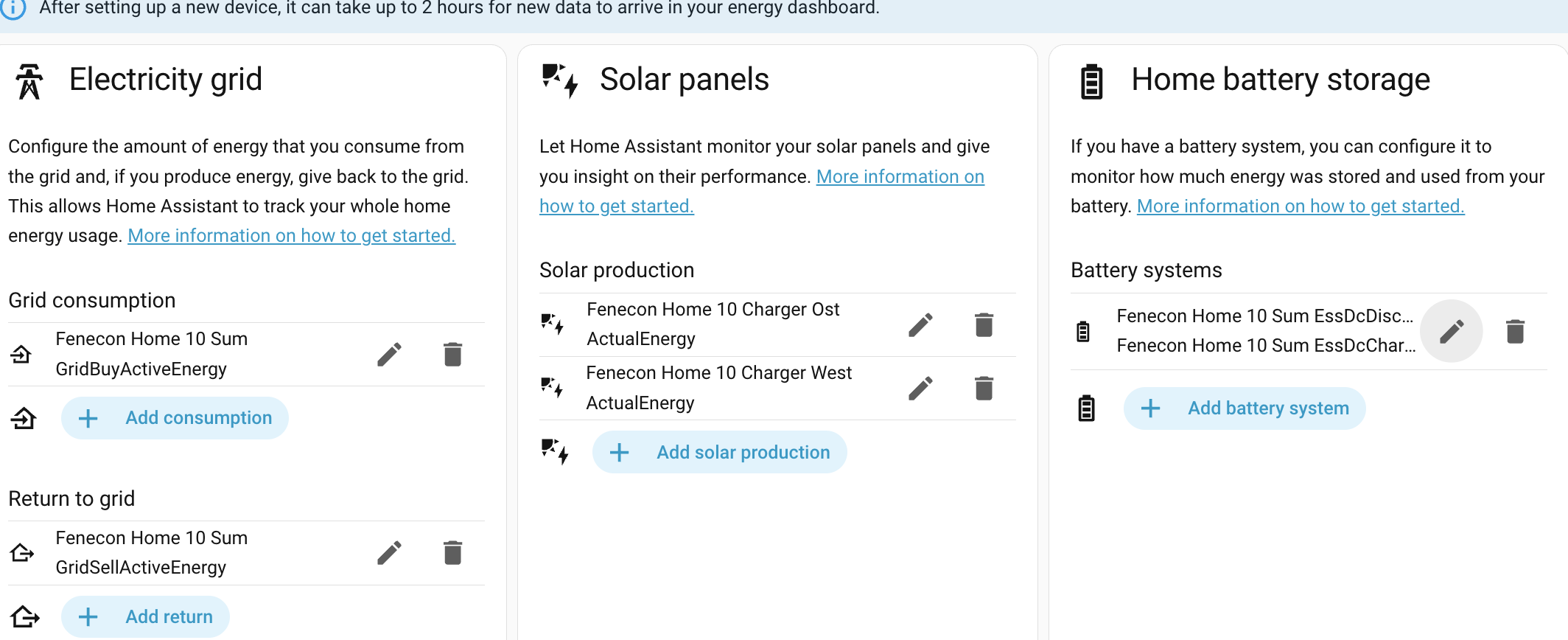Screen dimensions: 1568x640
Task: Select the Fenecon Home 10 Charger West entry
Action: (718, 388)
